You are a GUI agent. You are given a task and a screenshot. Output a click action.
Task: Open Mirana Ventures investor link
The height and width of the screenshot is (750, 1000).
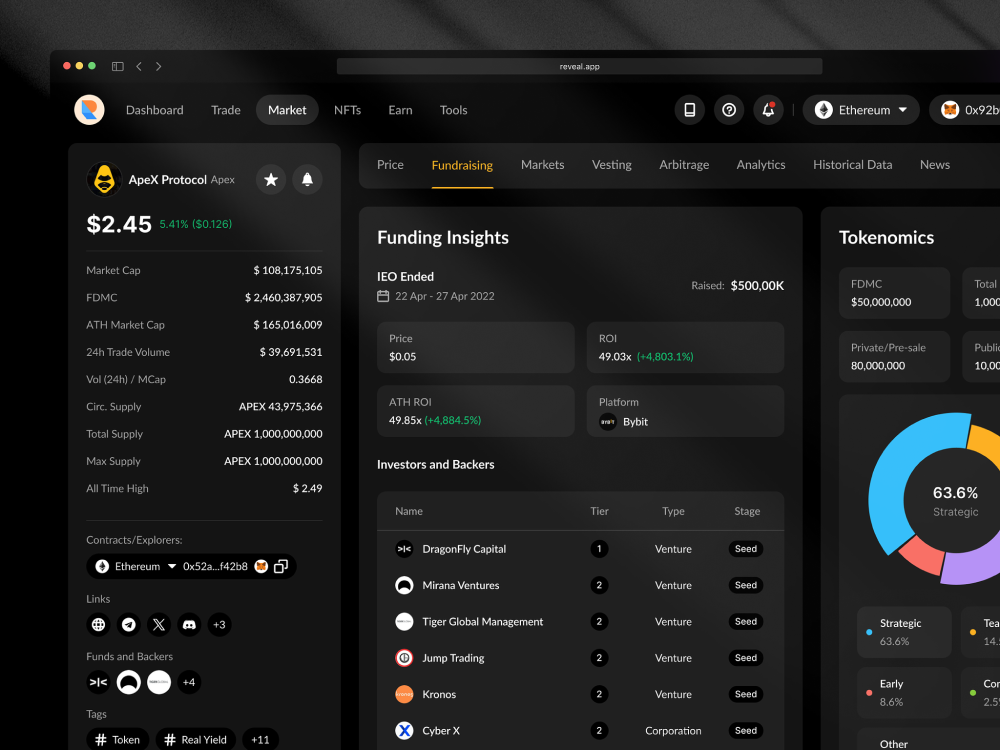coord(460,585)
